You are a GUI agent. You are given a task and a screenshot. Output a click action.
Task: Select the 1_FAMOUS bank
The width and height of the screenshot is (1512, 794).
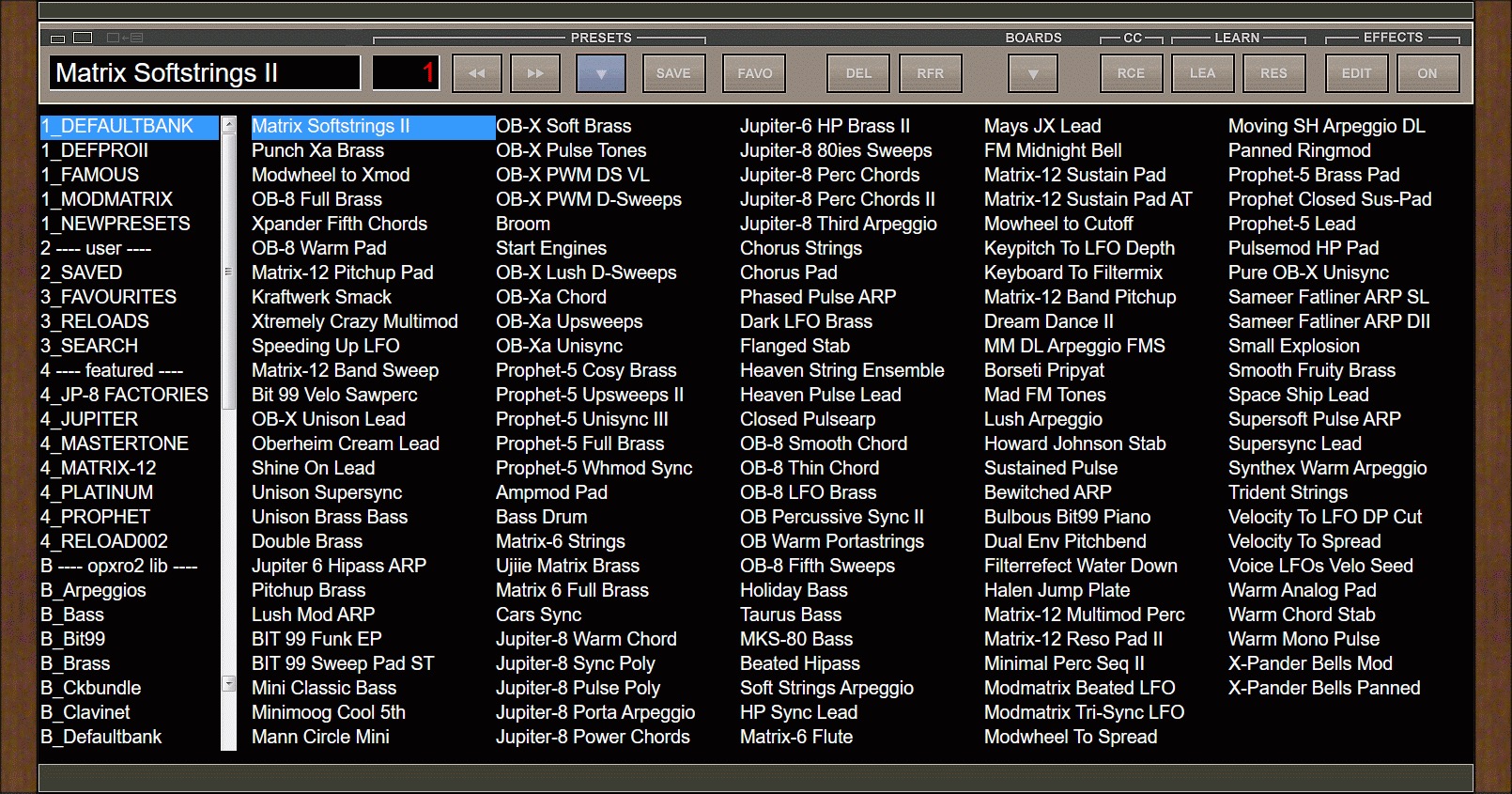pyautogui.click(x=90, y=175)
